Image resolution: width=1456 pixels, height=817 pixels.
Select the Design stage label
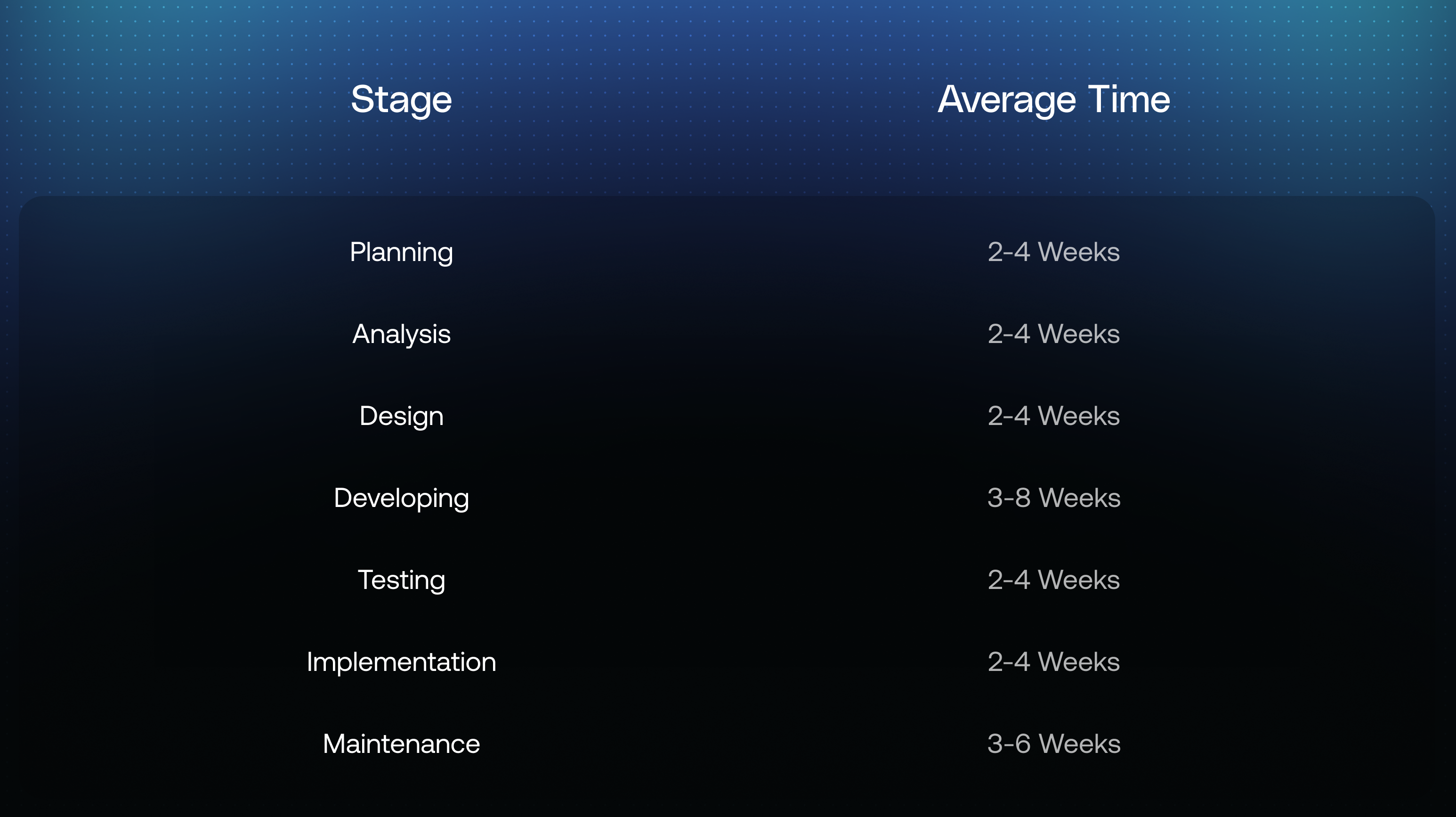pos(401,416)
